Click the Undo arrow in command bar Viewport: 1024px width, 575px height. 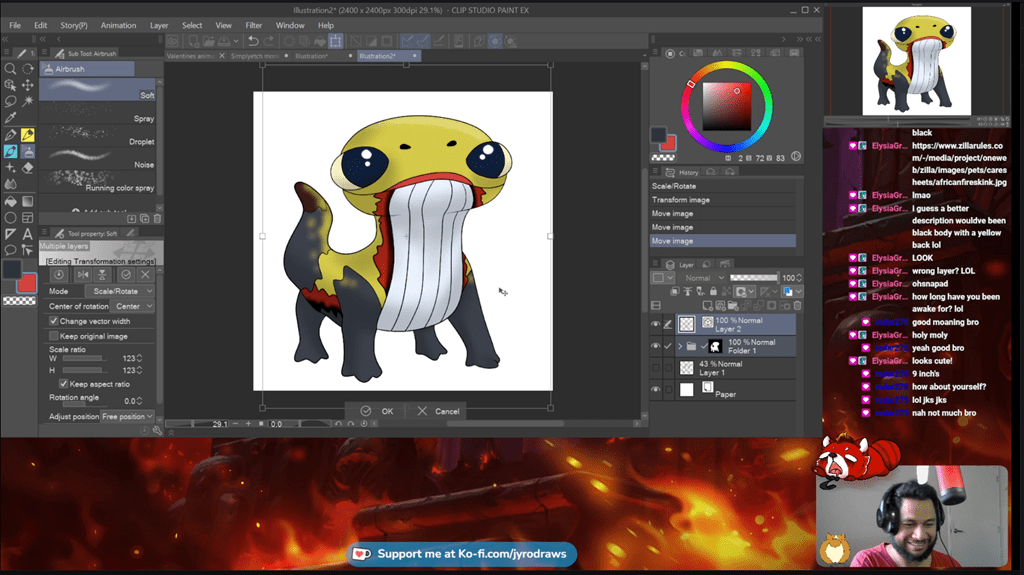pos(253,41)
